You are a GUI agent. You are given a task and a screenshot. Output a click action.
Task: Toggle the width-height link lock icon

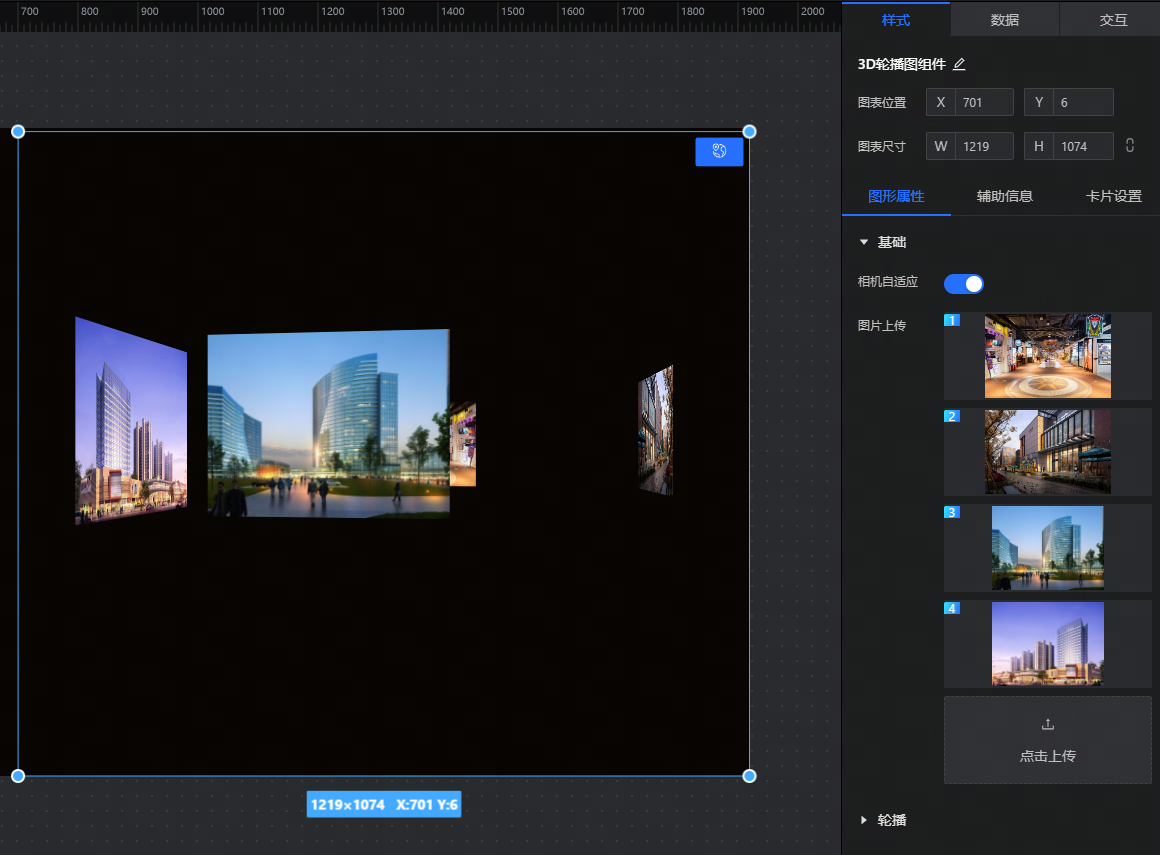coord(1130,146)
